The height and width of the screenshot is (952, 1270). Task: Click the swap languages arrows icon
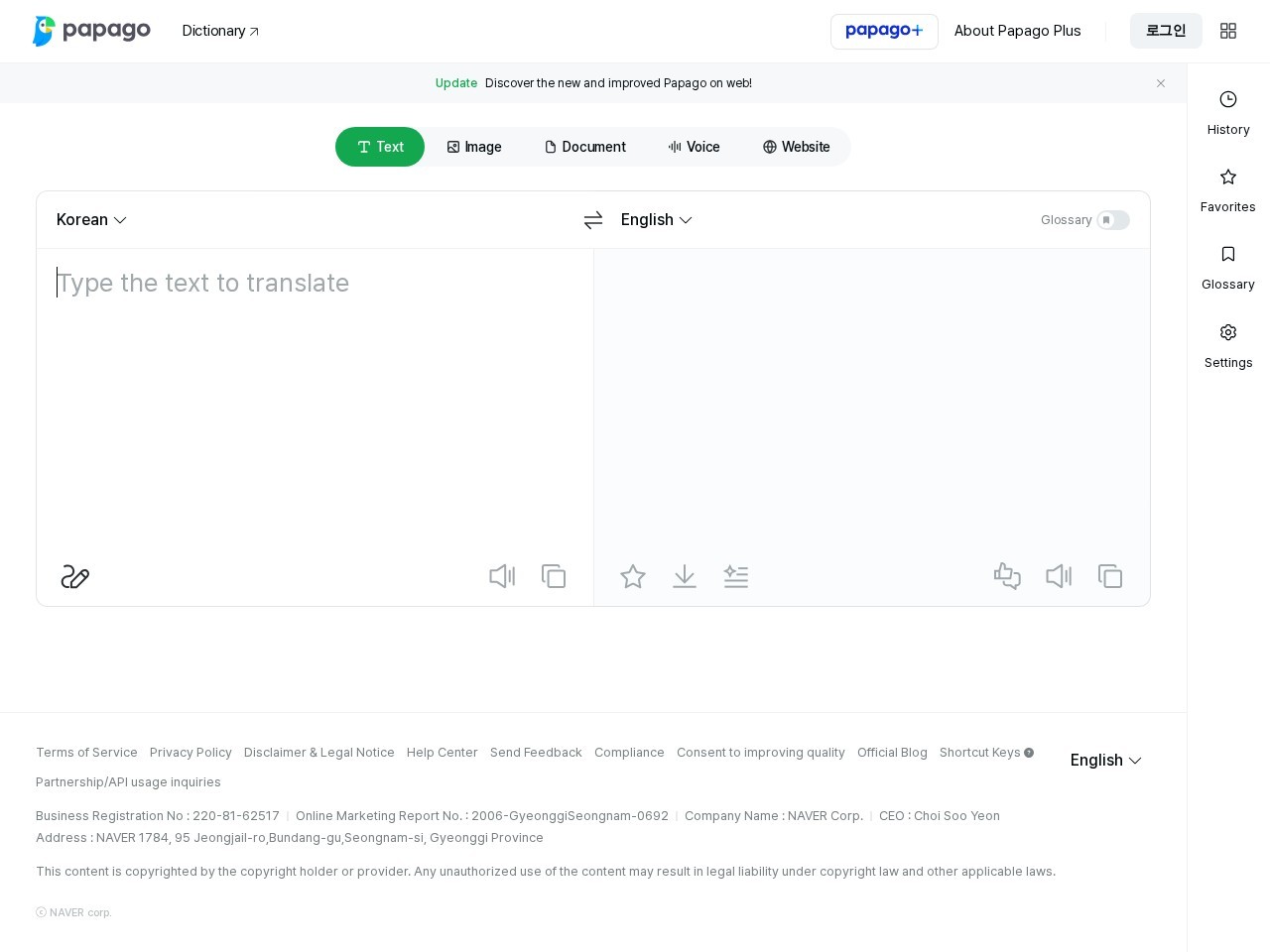coord(593,220)
